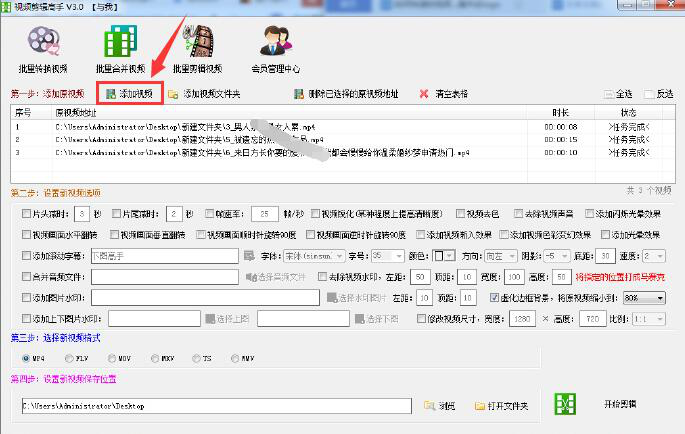Open the 批量合并视频 batch merge tool
685x434 pixels.
pyautogui.click(x=120, y=49)
